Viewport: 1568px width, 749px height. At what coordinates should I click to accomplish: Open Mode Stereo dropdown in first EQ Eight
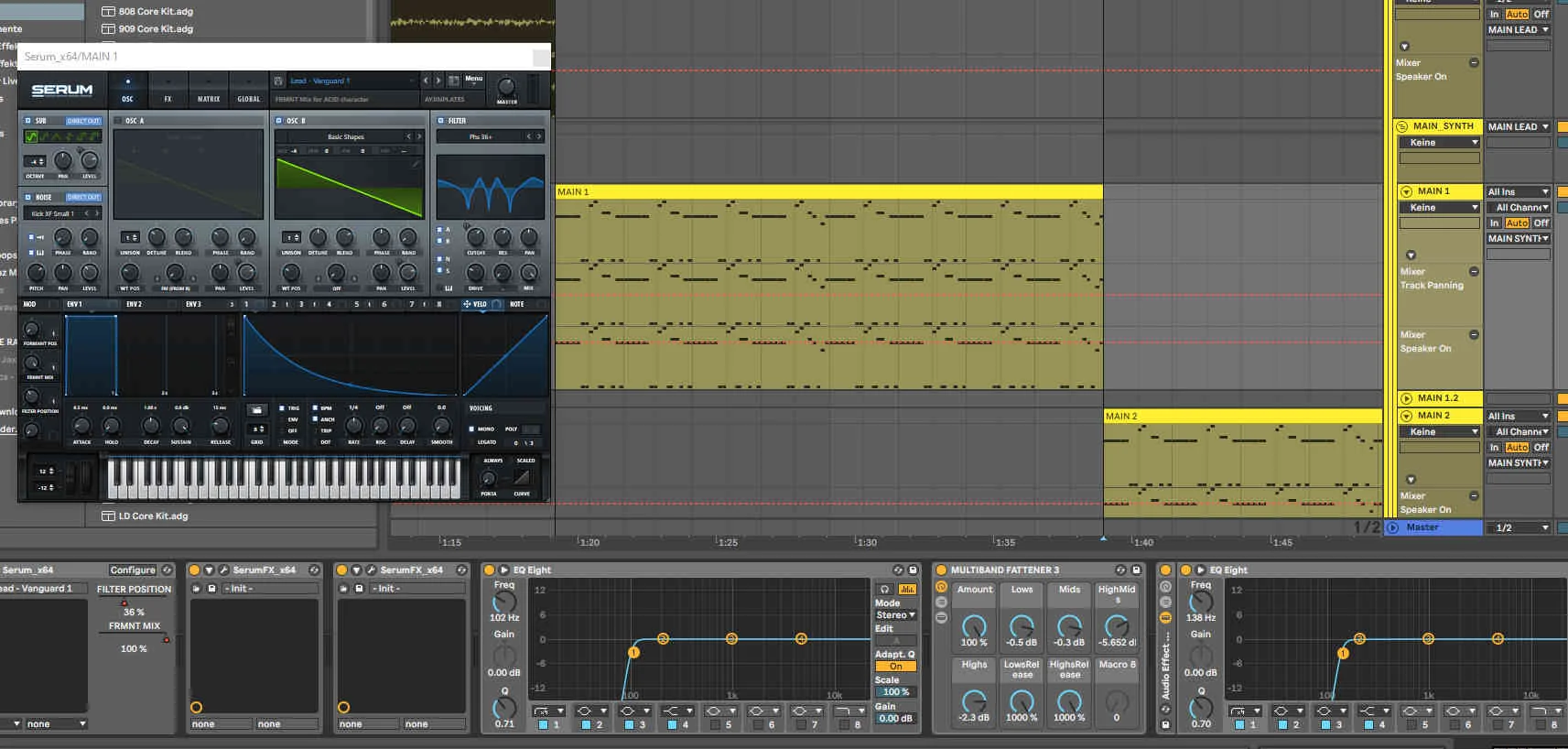click(896, 615)
